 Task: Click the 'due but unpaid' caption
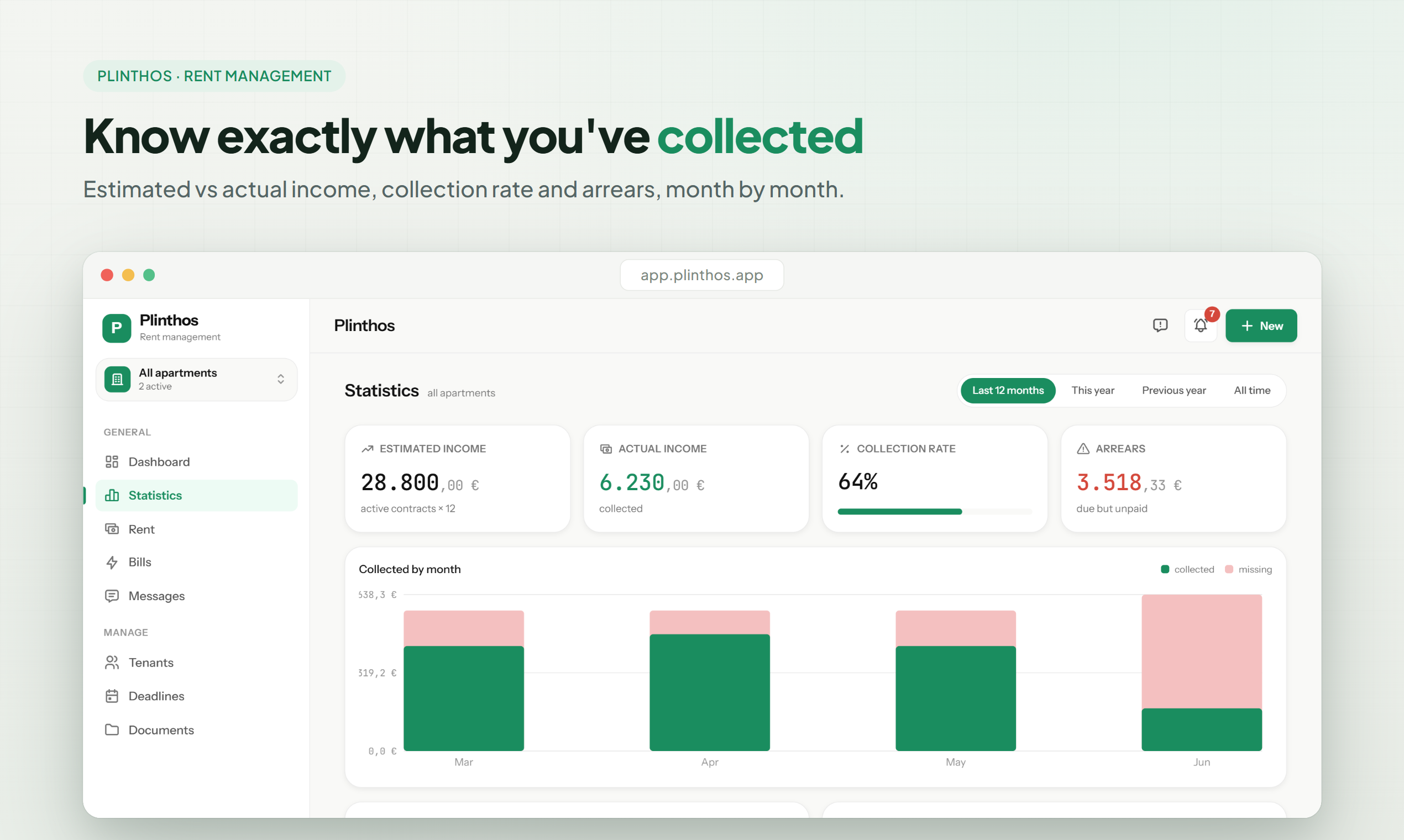(1112, 508)
